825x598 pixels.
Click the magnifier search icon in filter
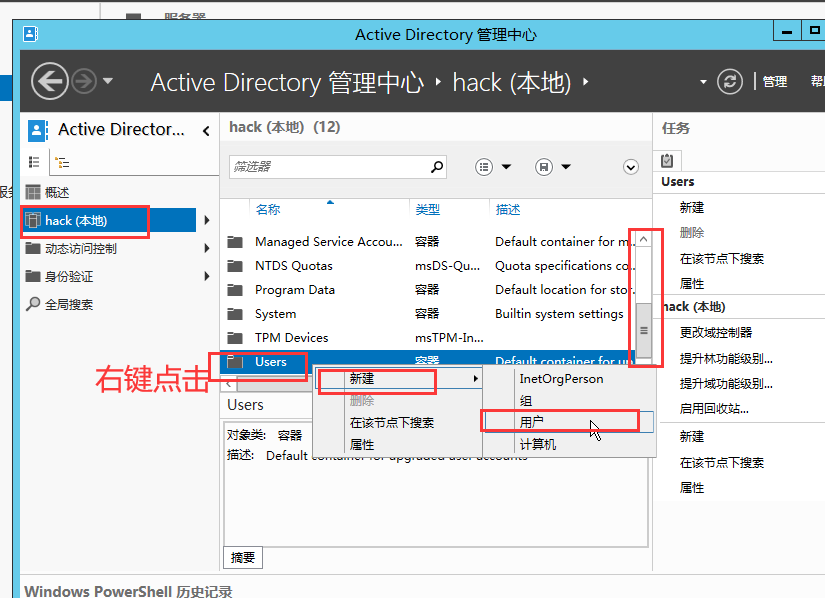[x=437, y=167]
